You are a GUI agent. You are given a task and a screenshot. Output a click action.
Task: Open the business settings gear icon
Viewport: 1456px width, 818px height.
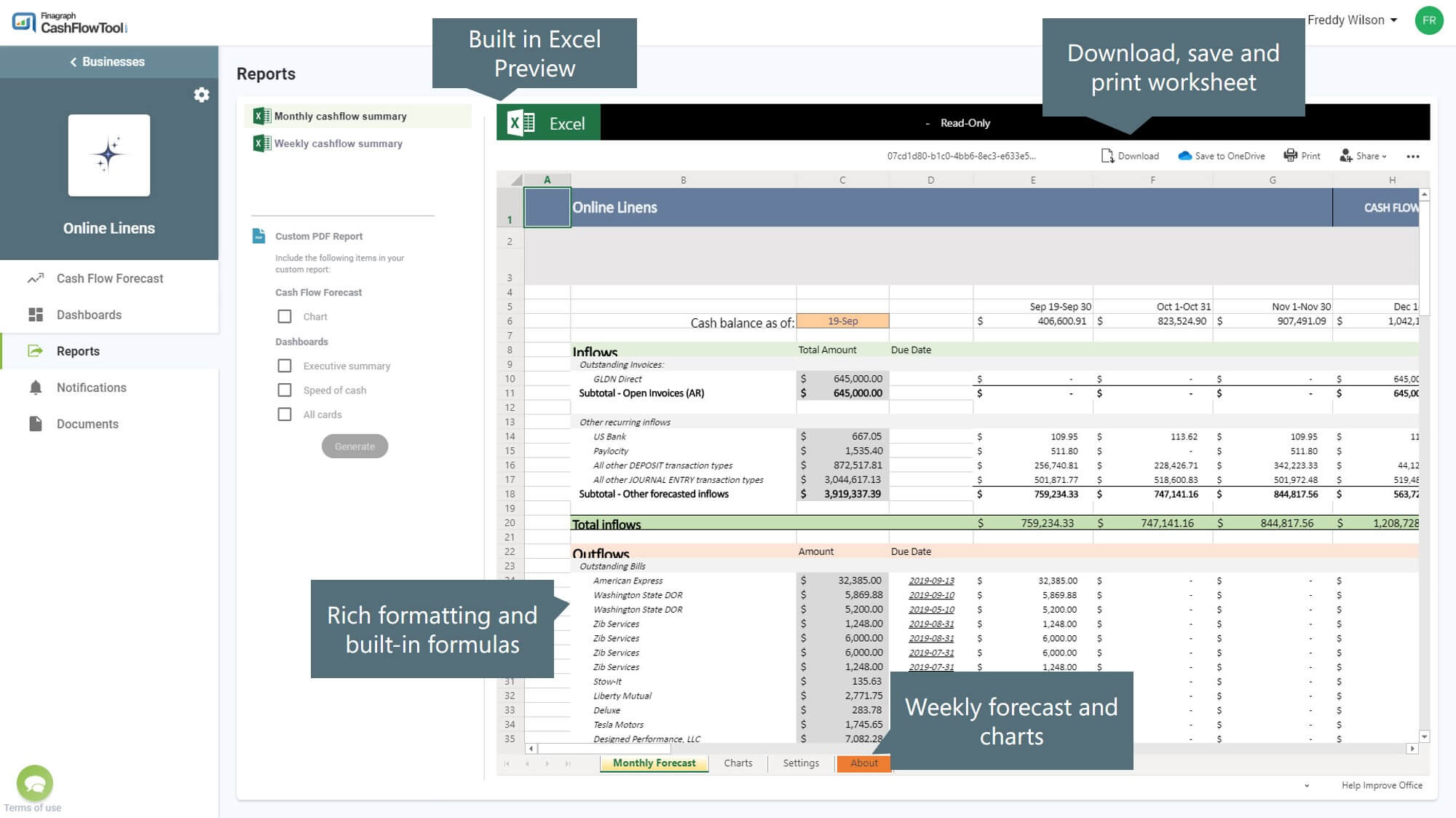point(202,95)
